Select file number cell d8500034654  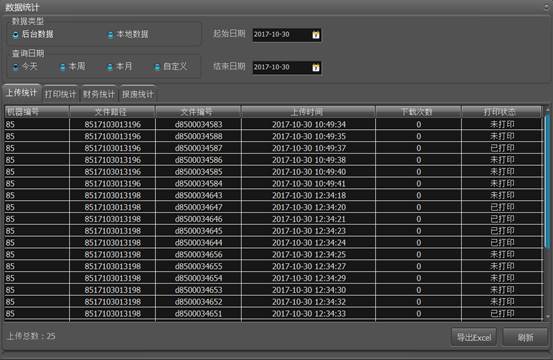pyautogui.click(x=199, y=278)
